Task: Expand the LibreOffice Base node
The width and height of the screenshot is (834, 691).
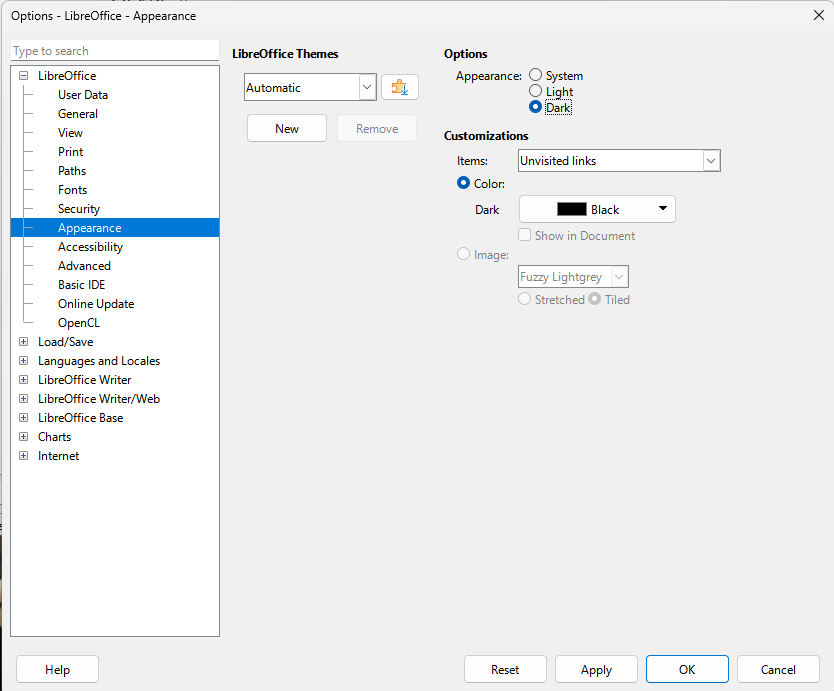Action: coord(23,418)
